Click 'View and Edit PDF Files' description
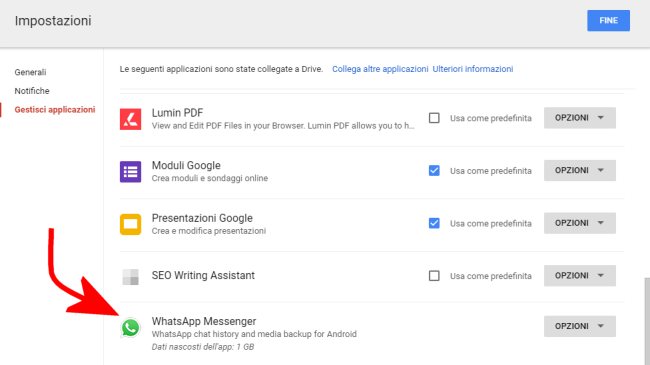The width and height of the screenshot is (650, 365). [283, 126]
